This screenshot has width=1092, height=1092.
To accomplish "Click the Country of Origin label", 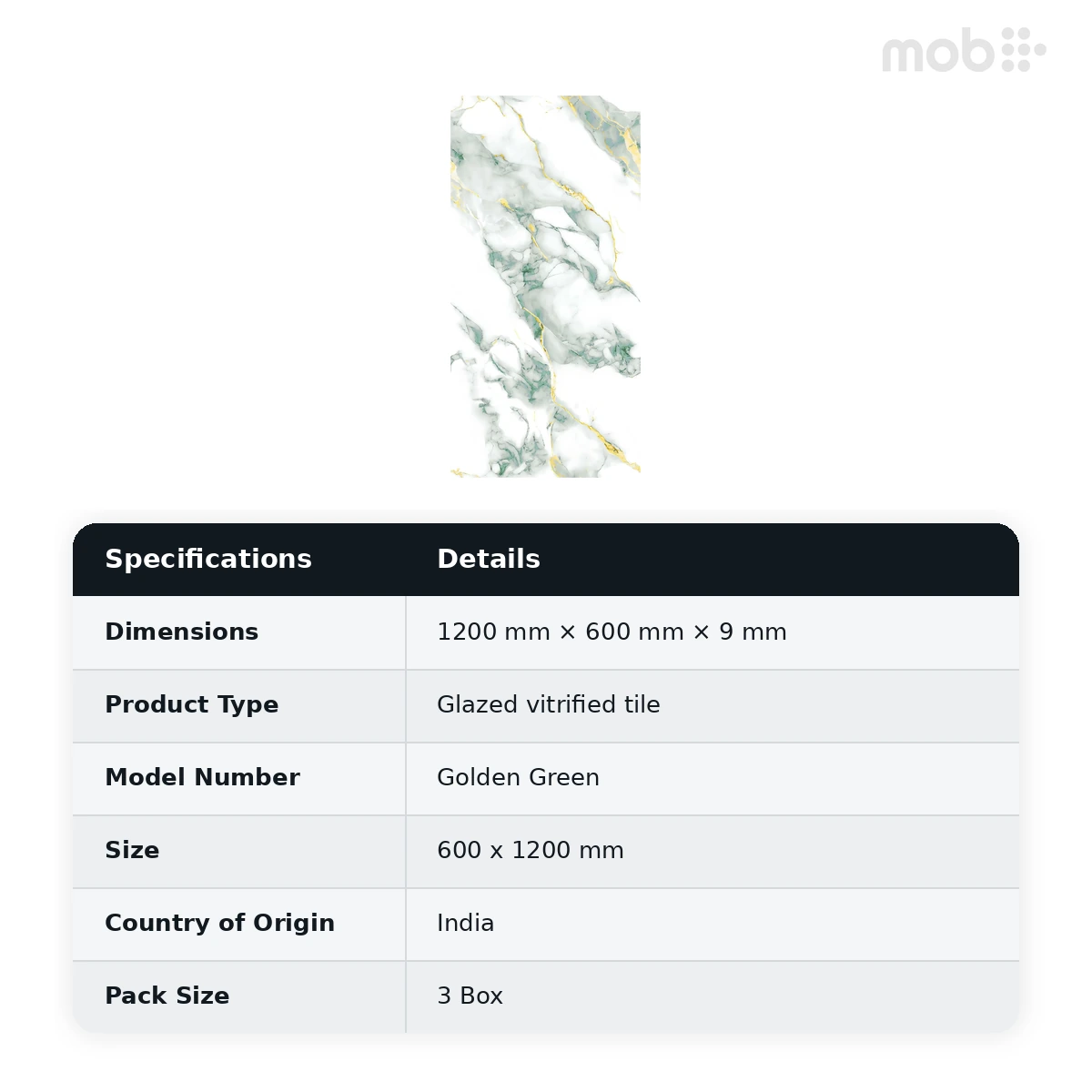I will point(220,924).
